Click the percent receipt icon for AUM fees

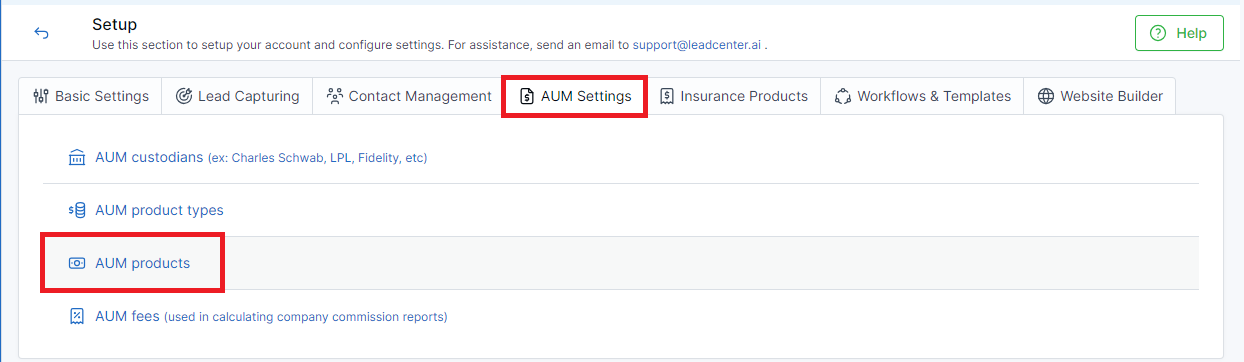[x=77, y=316]
